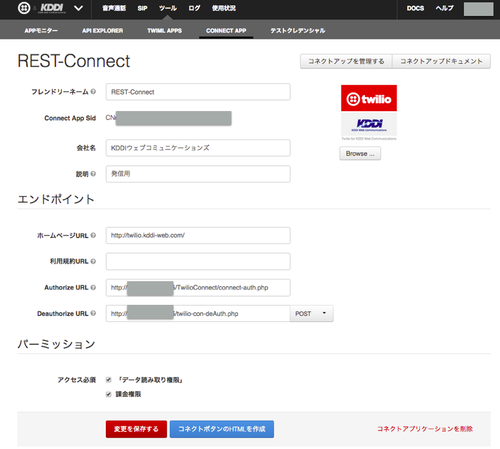The height and width of the screenshot is (449, 500).
Task: Switch to the APPモニター tab
Action: pos(41,30)
